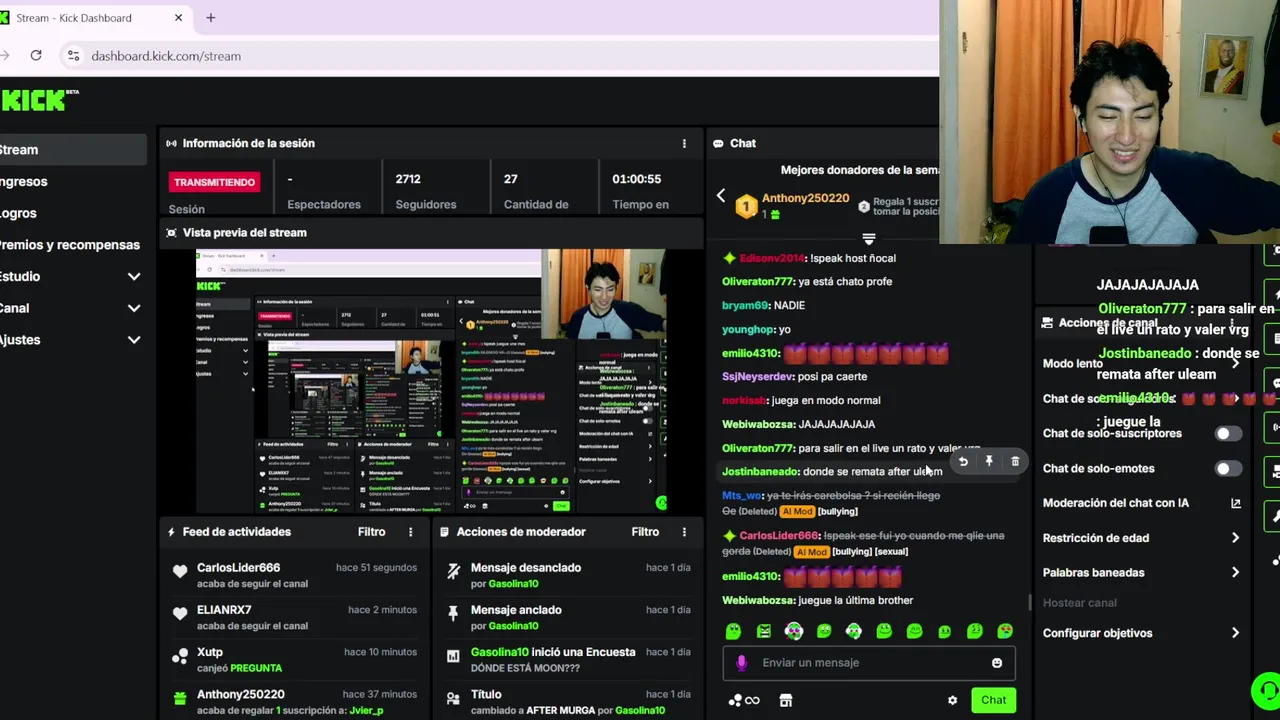The height and width of the screenshot is (720, 1280).
Task: Open Filtro in Acciones de moderador
Action: (x=645, y=532)
